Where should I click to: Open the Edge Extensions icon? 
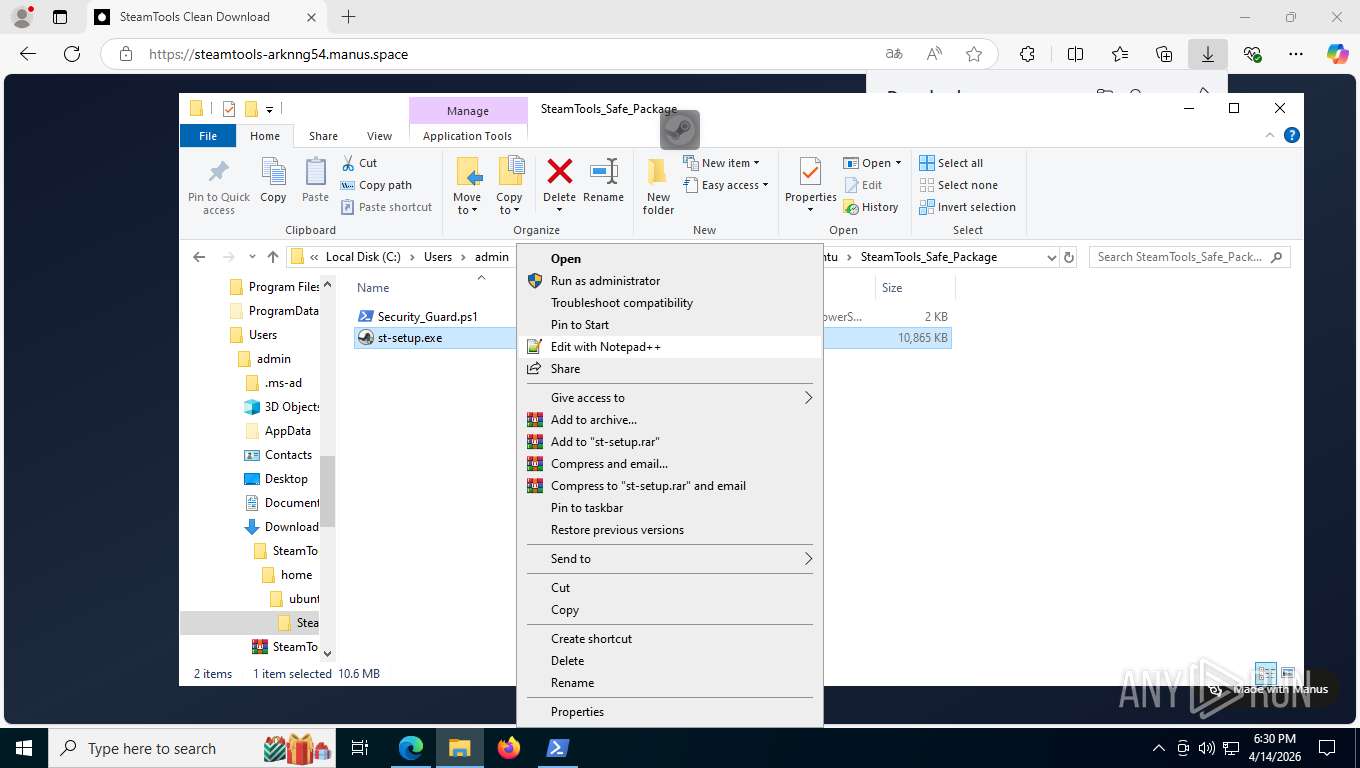pos(1027,54)
